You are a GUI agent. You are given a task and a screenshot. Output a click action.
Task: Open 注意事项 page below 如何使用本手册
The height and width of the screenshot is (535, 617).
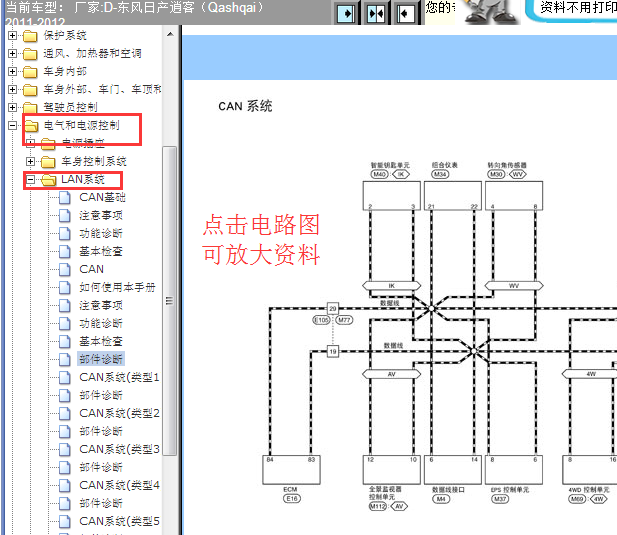pyautogui.click(x=101, y=305)
